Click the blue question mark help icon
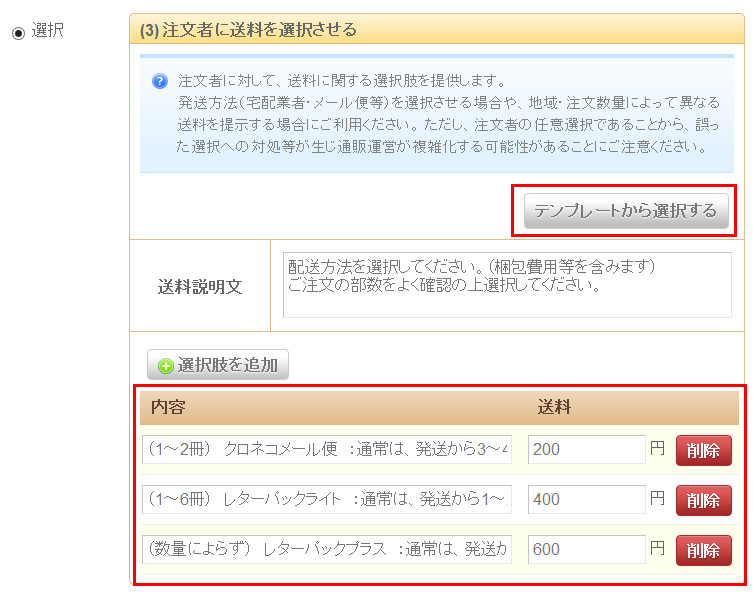The height and width of the screenshot is (594, 753). click(160, 82)
